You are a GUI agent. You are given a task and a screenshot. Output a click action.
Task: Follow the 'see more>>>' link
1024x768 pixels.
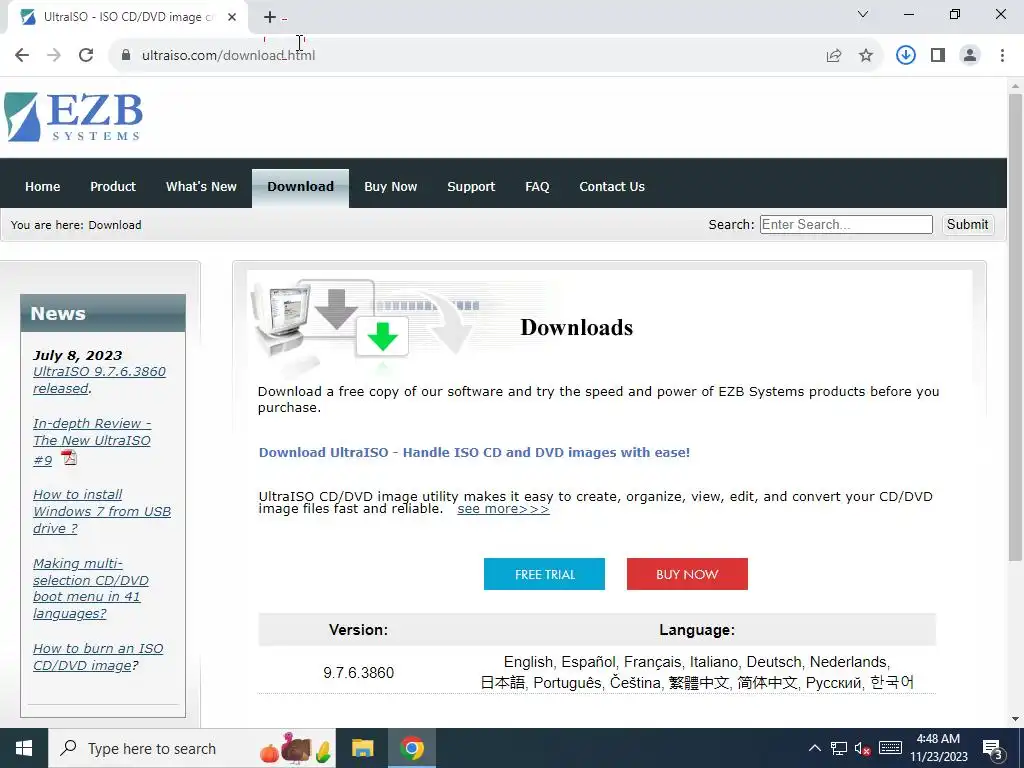[503, 509]
